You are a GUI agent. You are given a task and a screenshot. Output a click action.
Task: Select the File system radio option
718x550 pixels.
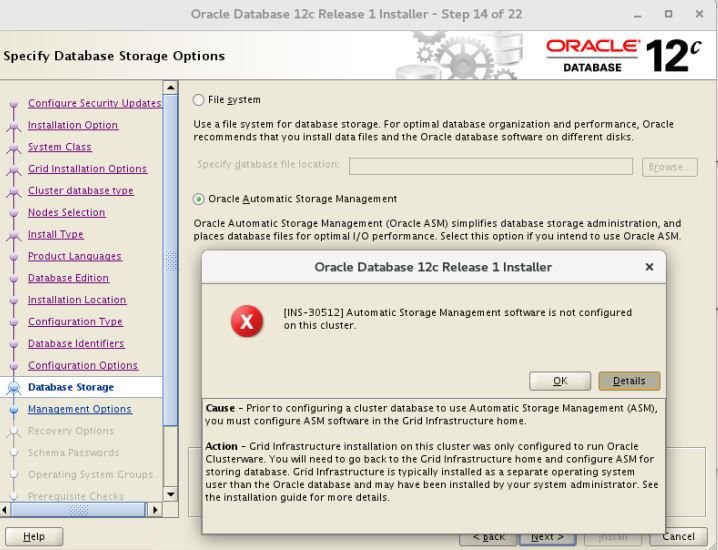click(199, 100)
